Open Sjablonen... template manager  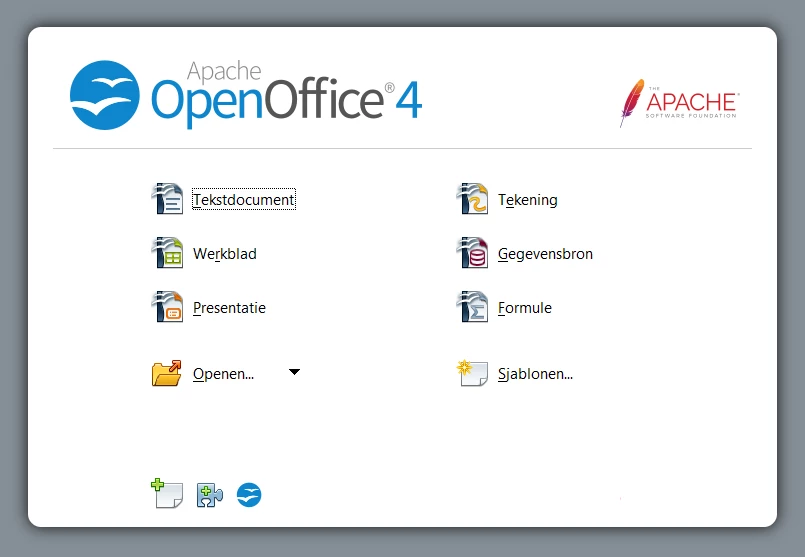[535, 374]
